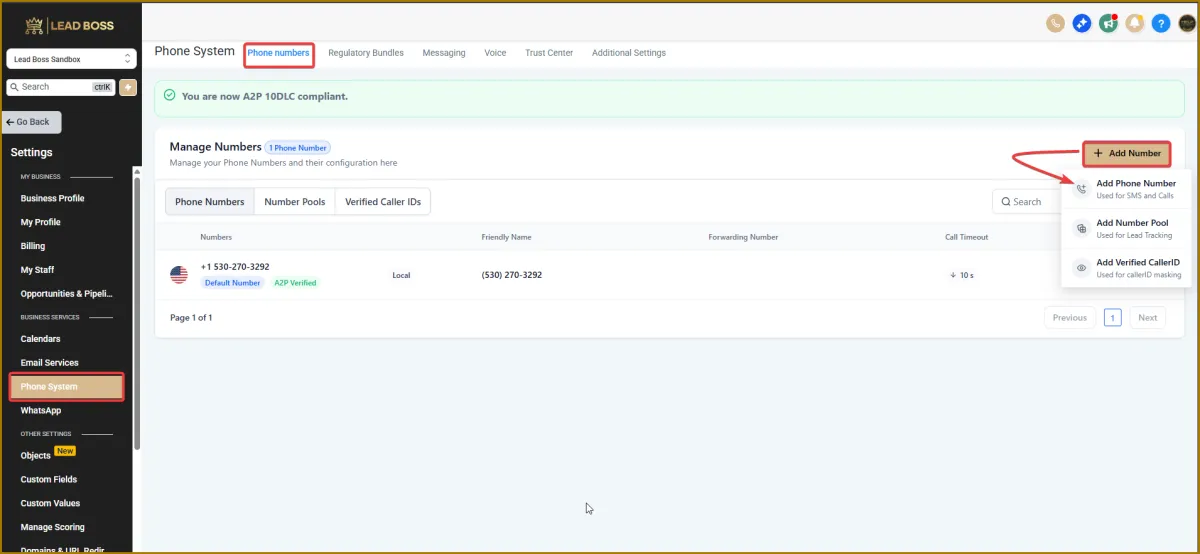The image size is (1200, 554).
Task: Select Phone System in sidebar
Action: pos(66,387)
